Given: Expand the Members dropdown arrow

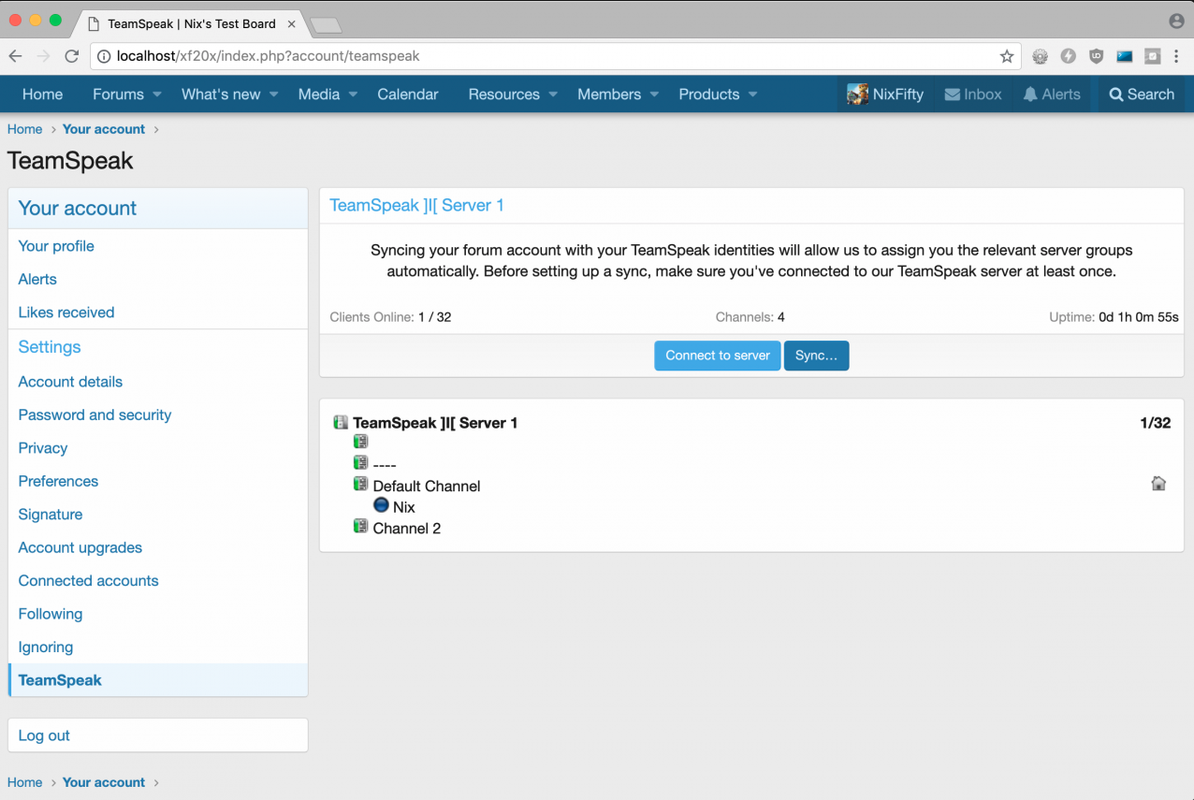Looking at the screenshot, I should pos(654,94).
